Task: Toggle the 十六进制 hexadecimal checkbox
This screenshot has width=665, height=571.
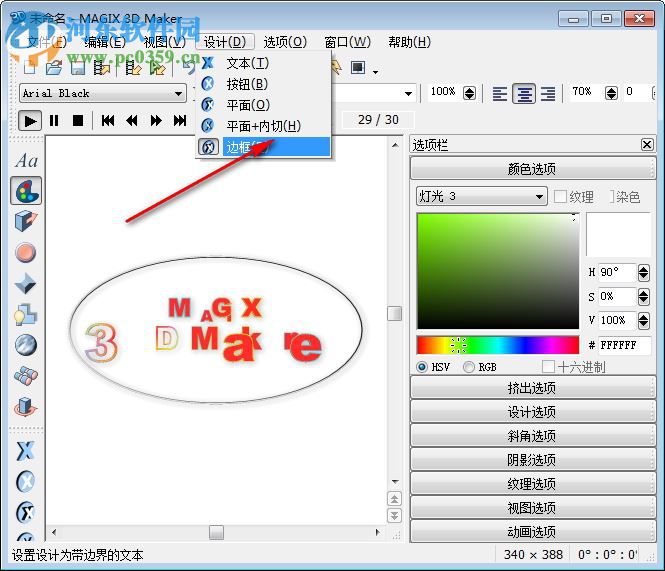Action: pos(548,367)
